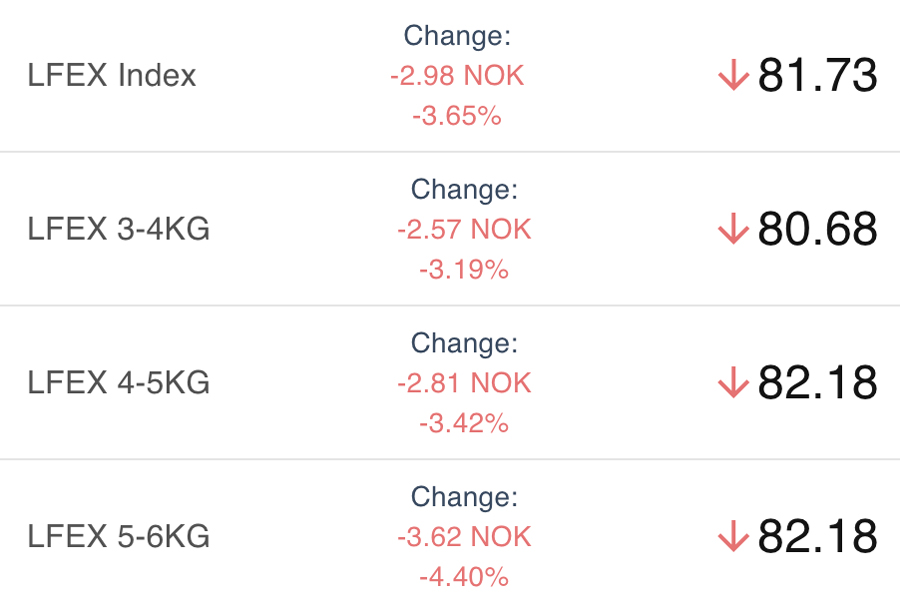The image size is (900, 609).
Task: Open the LFEX Index row label
Action: click(112, 76)
